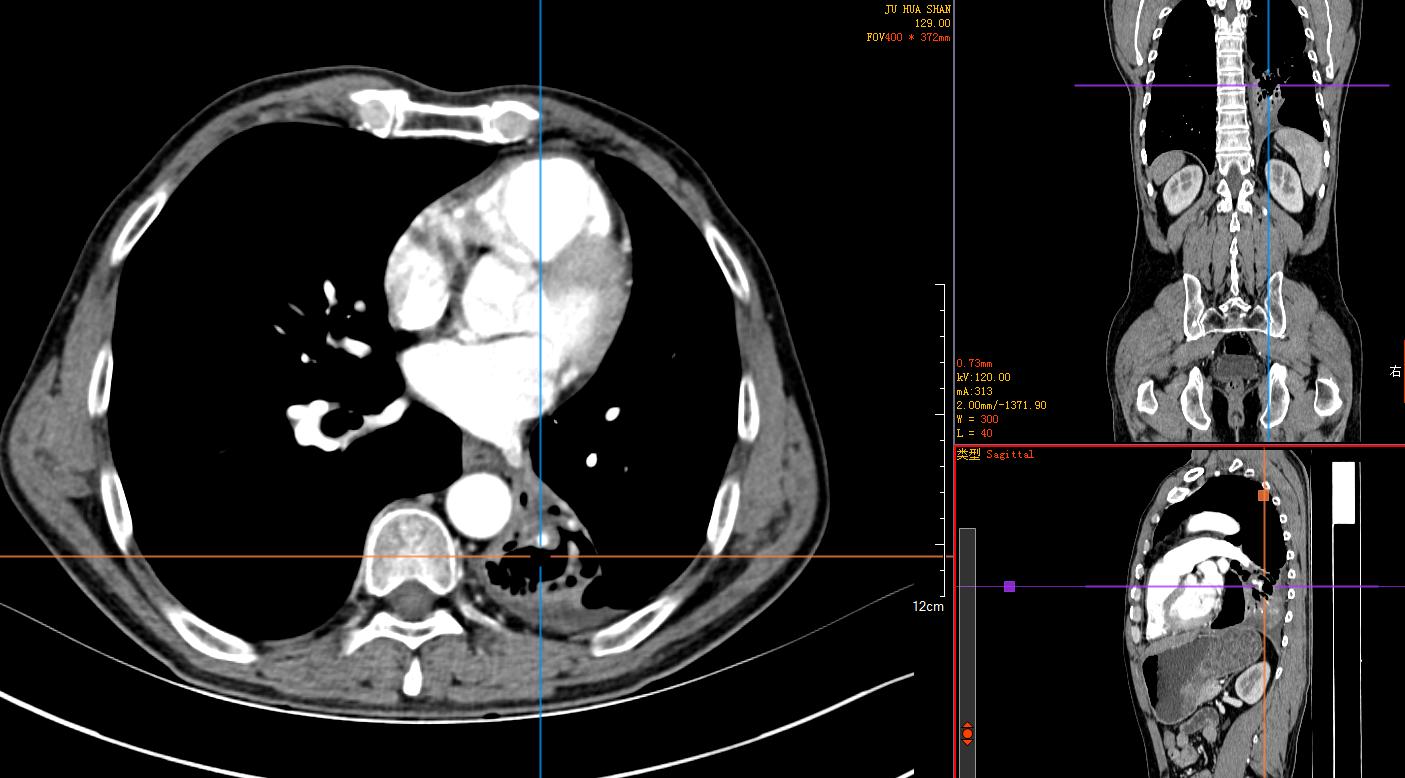Click the mA:313 overlay value
1405x778 pixels.
tap(974, 391)
